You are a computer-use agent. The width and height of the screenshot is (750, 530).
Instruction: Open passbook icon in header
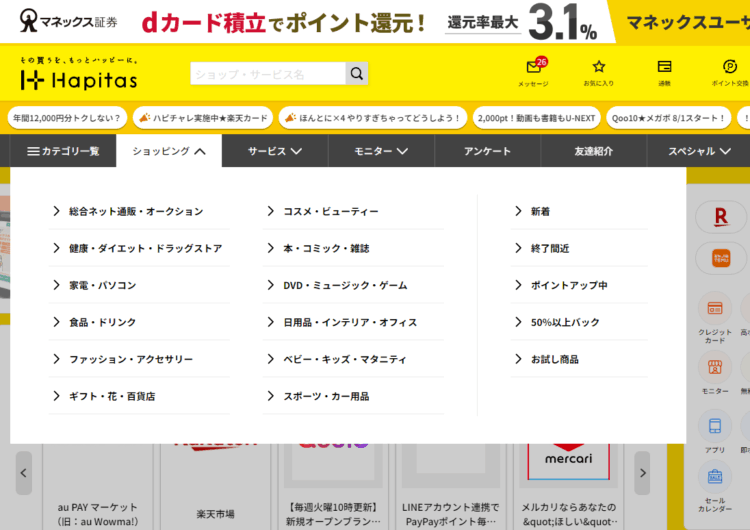point(664,66)
